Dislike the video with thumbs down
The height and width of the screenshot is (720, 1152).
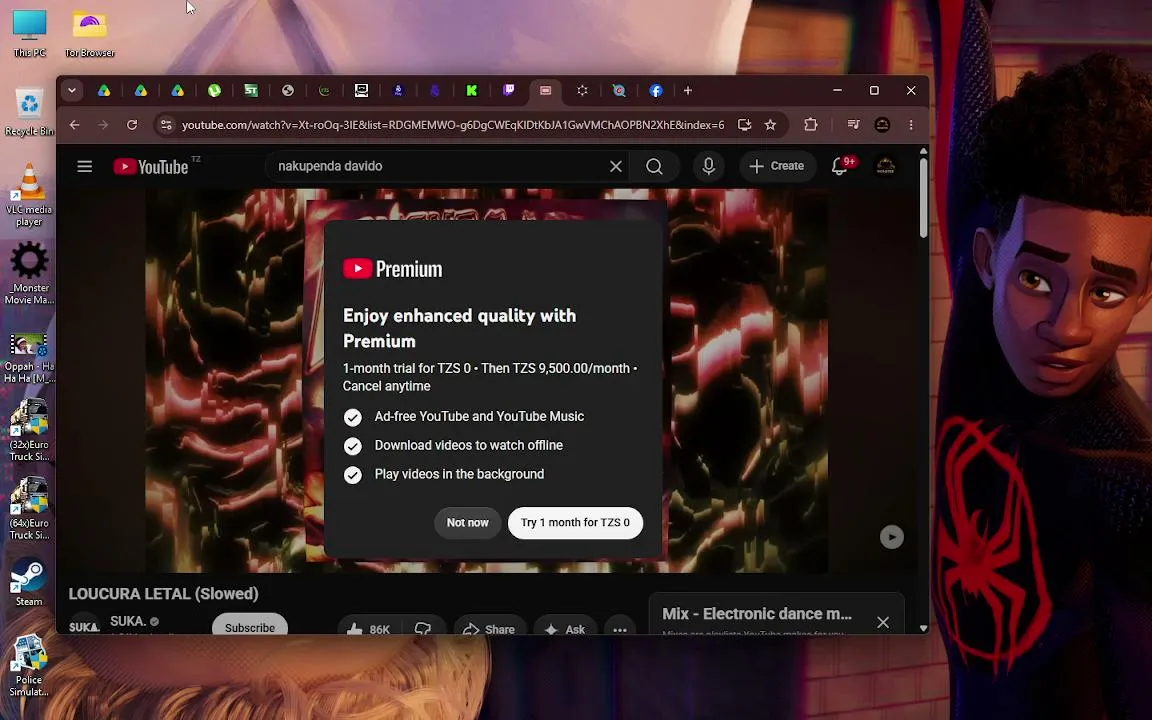tap(423, 628)
